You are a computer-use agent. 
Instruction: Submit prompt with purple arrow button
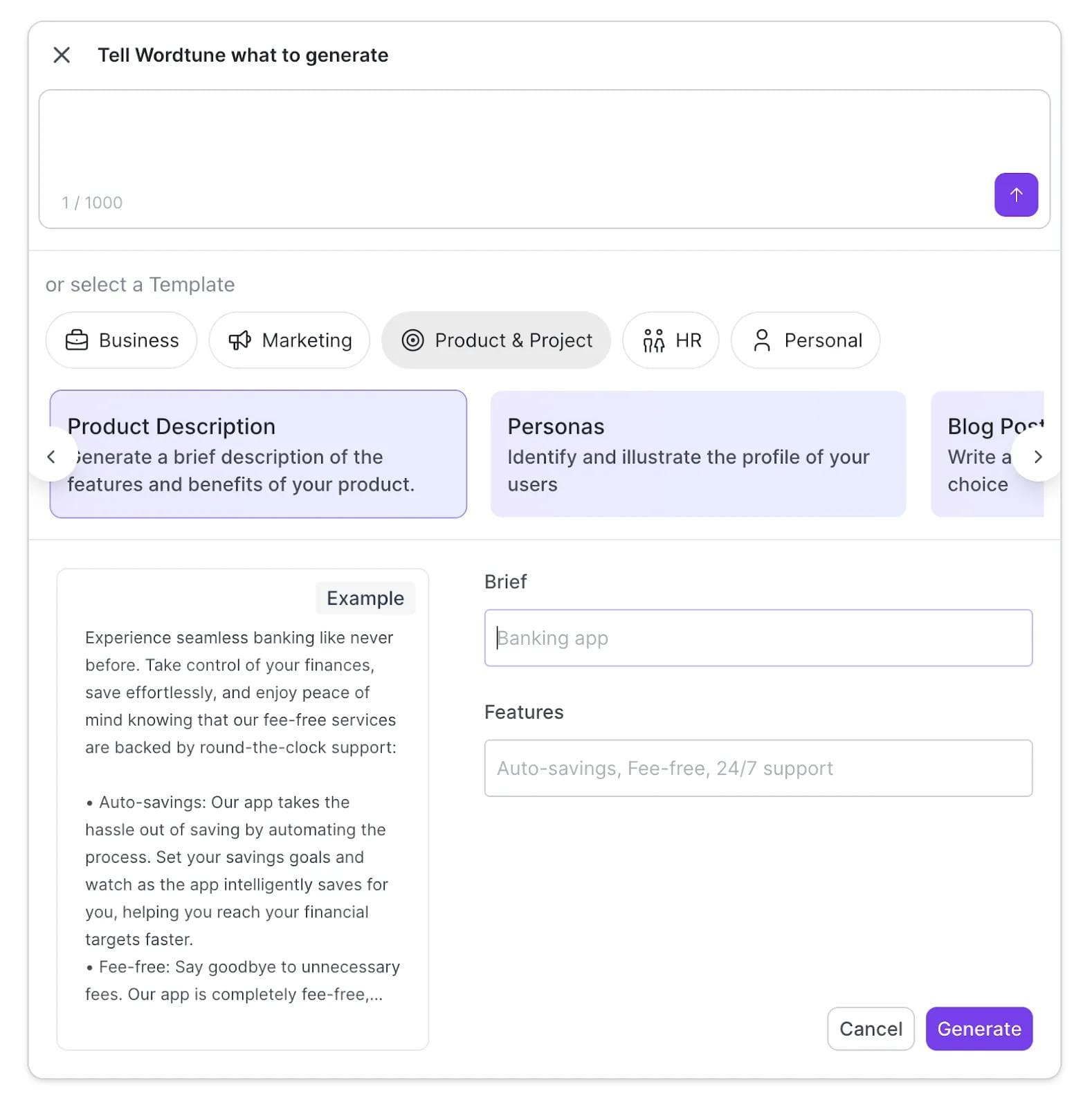[x=1015, y=195]
